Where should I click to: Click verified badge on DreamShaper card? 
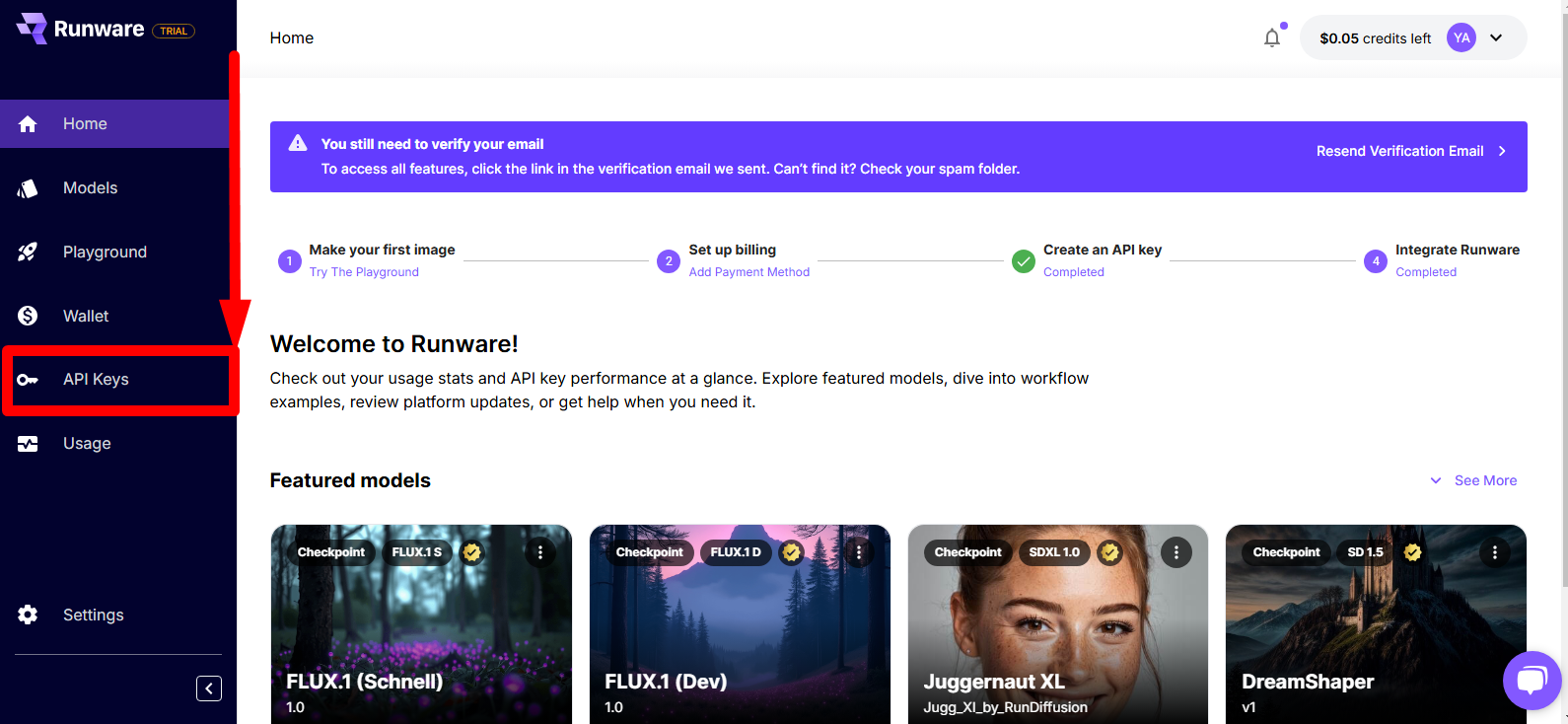(1413, 552)
